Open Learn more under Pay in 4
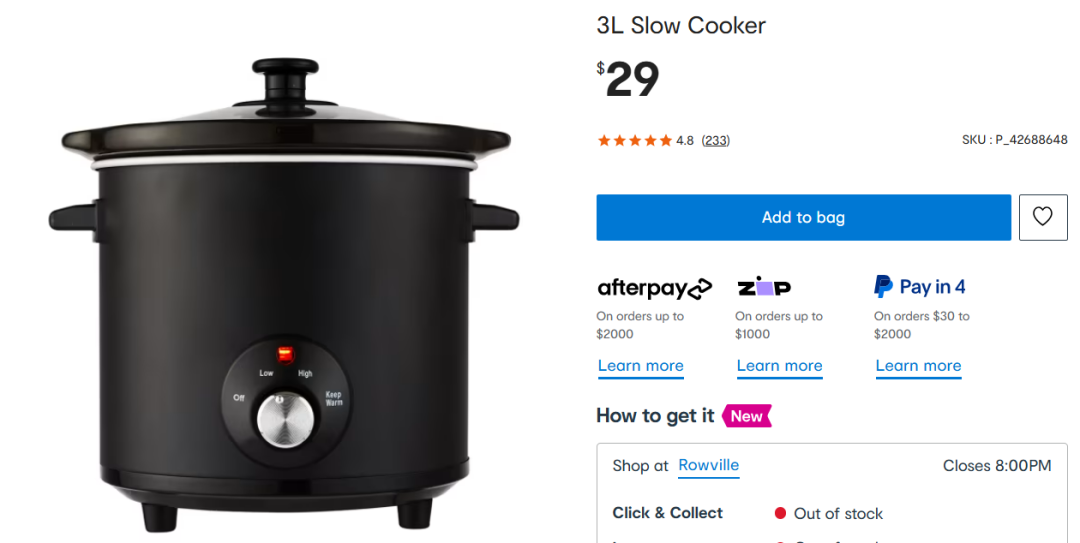The image size is (1080, 543). [x=918, y=366]
